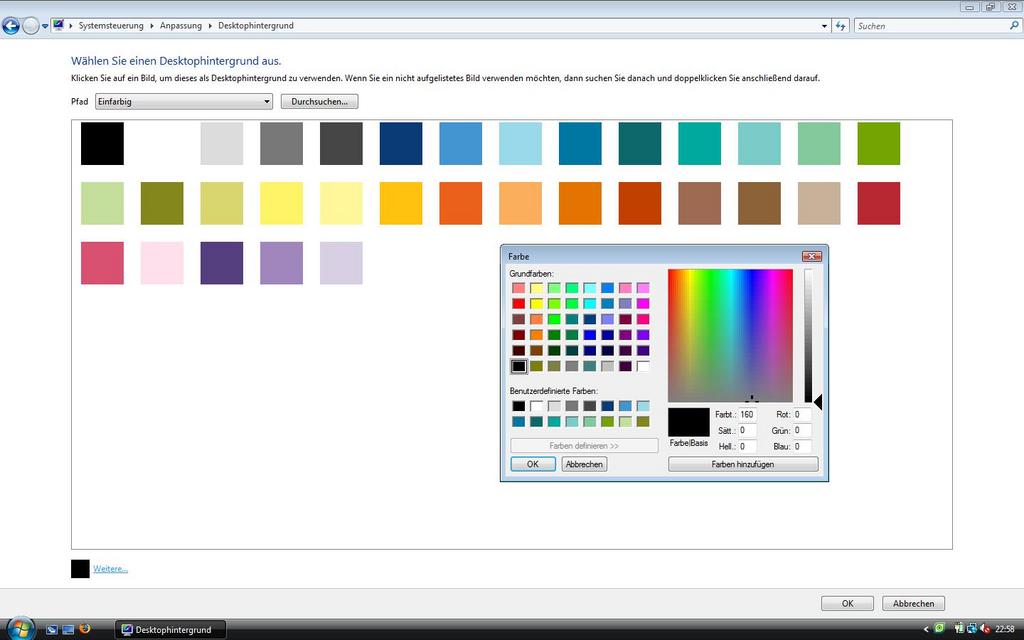The width and height of the screenshot is (1024, 640).
Task: Click the black luminance slider arrow marker
Action: coord(818,402)
